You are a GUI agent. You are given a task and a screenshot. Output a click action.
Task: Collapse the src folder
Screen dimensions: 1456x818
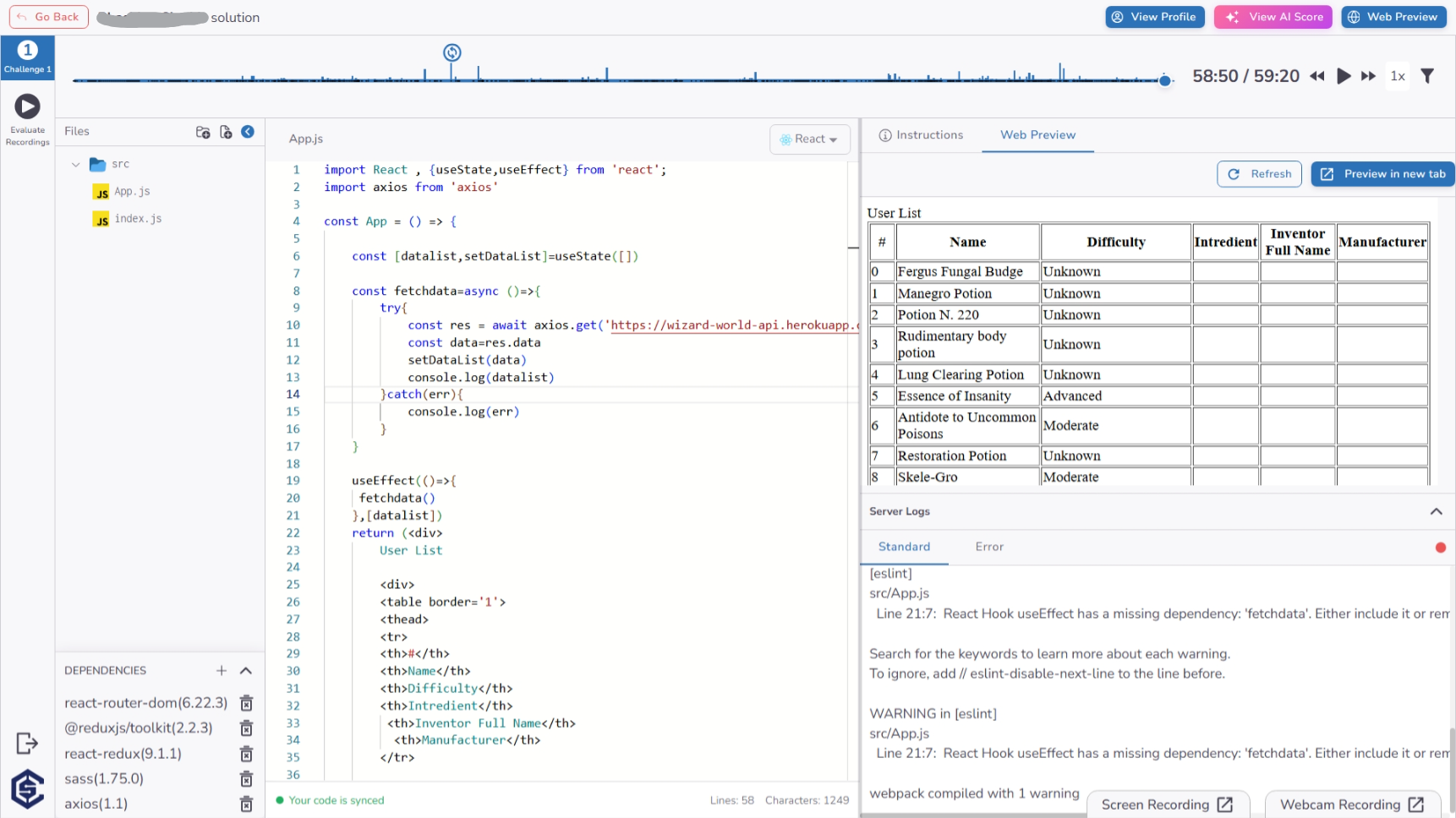click(x=75, y=164)
